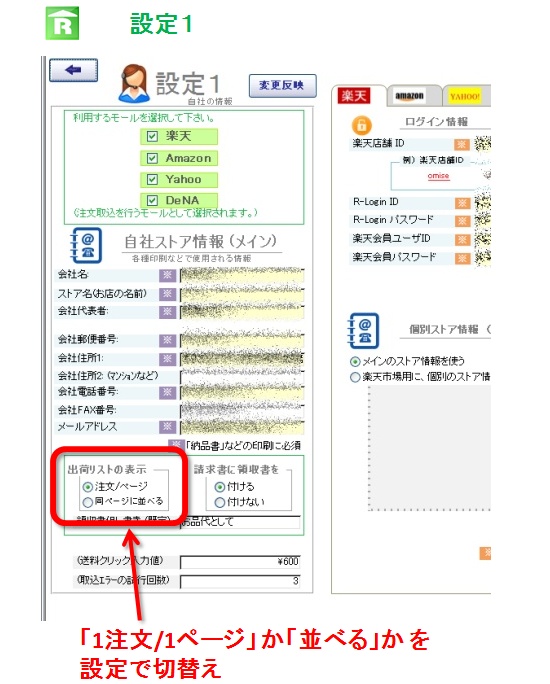Image resolution: width=550 pixels, height=684 pixels.
Task: Select the 同ページに並べる radio option
Action: pyautogui.click(x=88, y=502)
